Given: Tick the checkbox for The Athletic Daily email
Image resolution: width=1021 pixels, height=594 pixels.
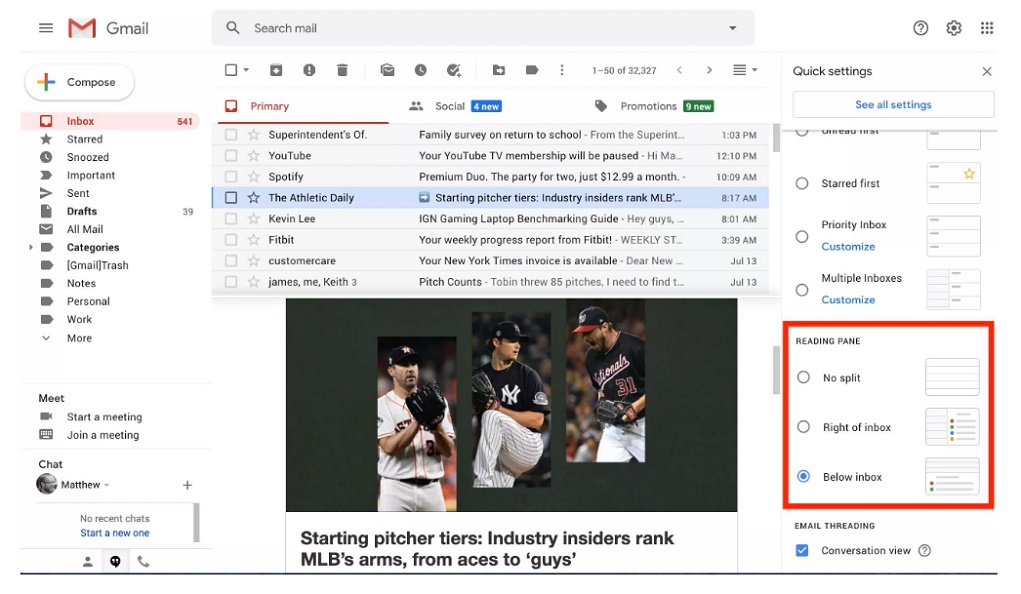Looking at the screenshot, I should [231, 197].
